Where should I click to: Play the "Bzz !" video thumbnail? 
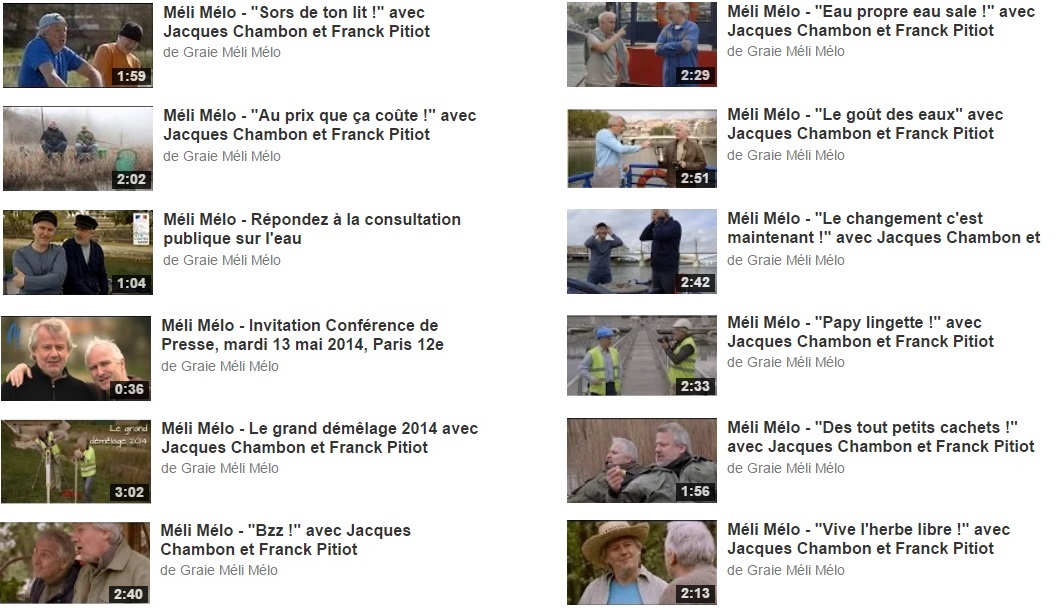(75, 563)
